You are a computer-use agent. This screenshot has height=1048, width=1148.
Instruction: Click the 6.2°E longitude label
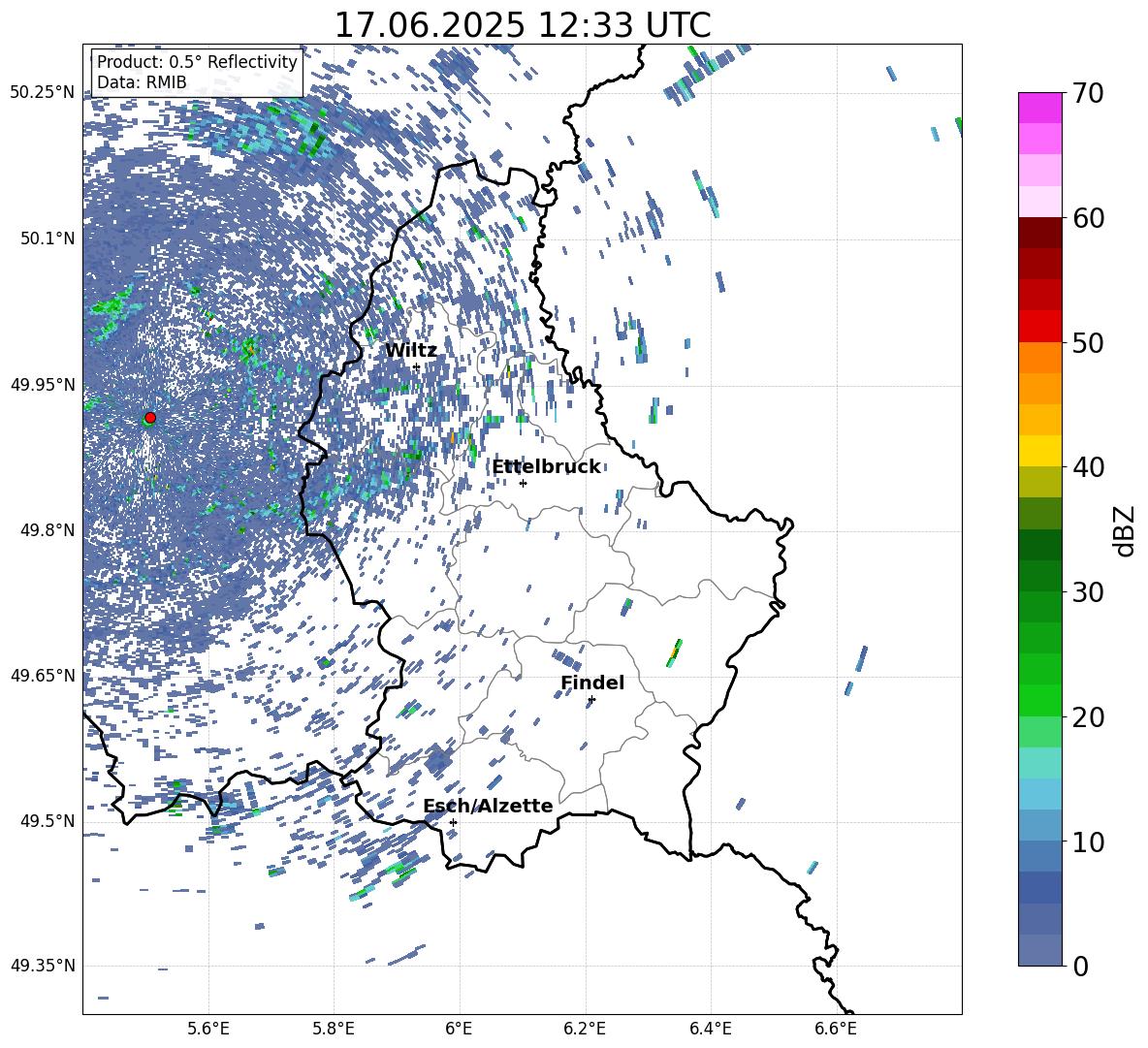[585, 1029]
